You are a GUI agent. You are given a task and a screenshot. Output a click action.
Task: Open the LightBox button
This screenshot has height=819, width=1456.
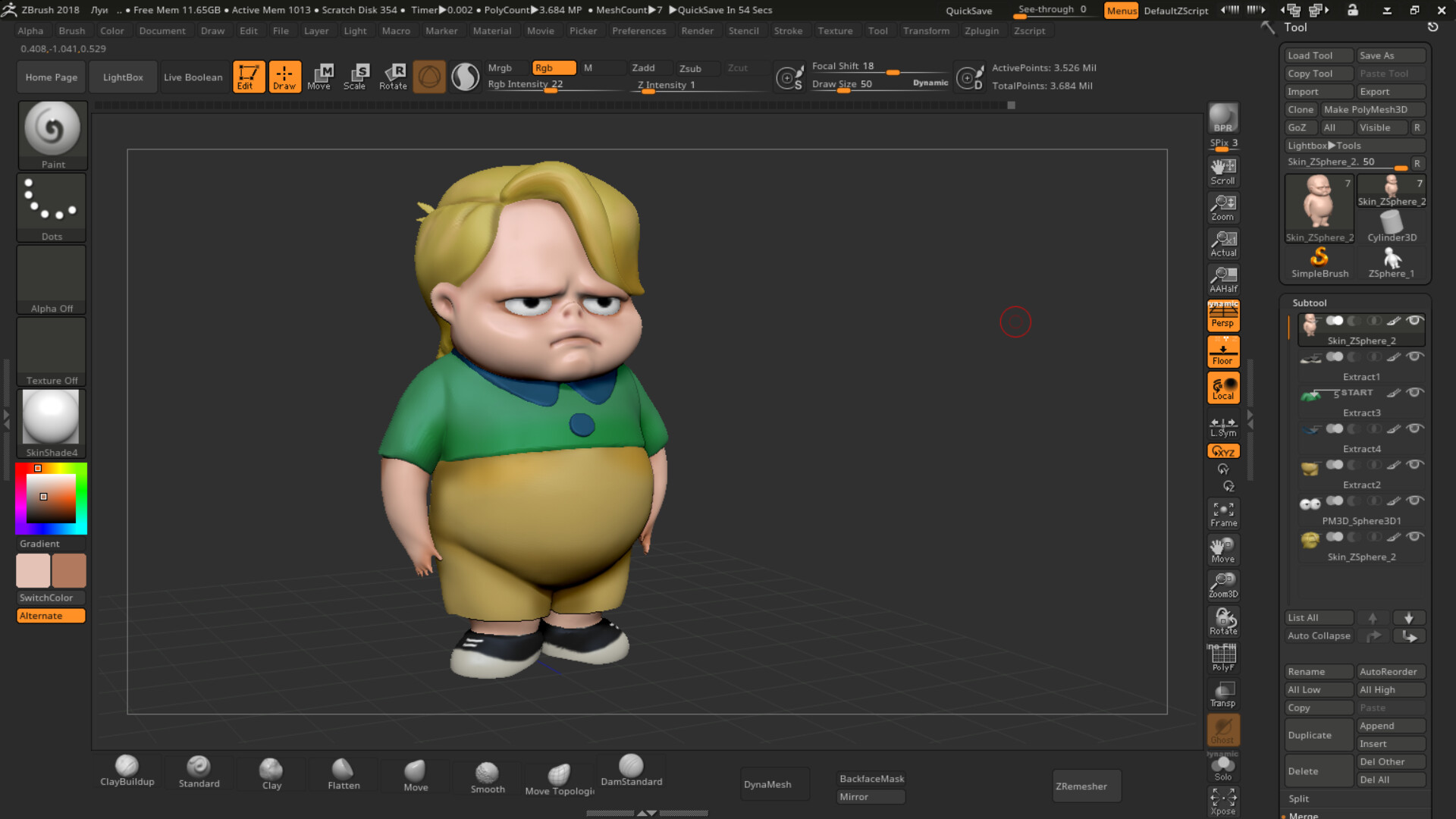click(x=123, y=77)
